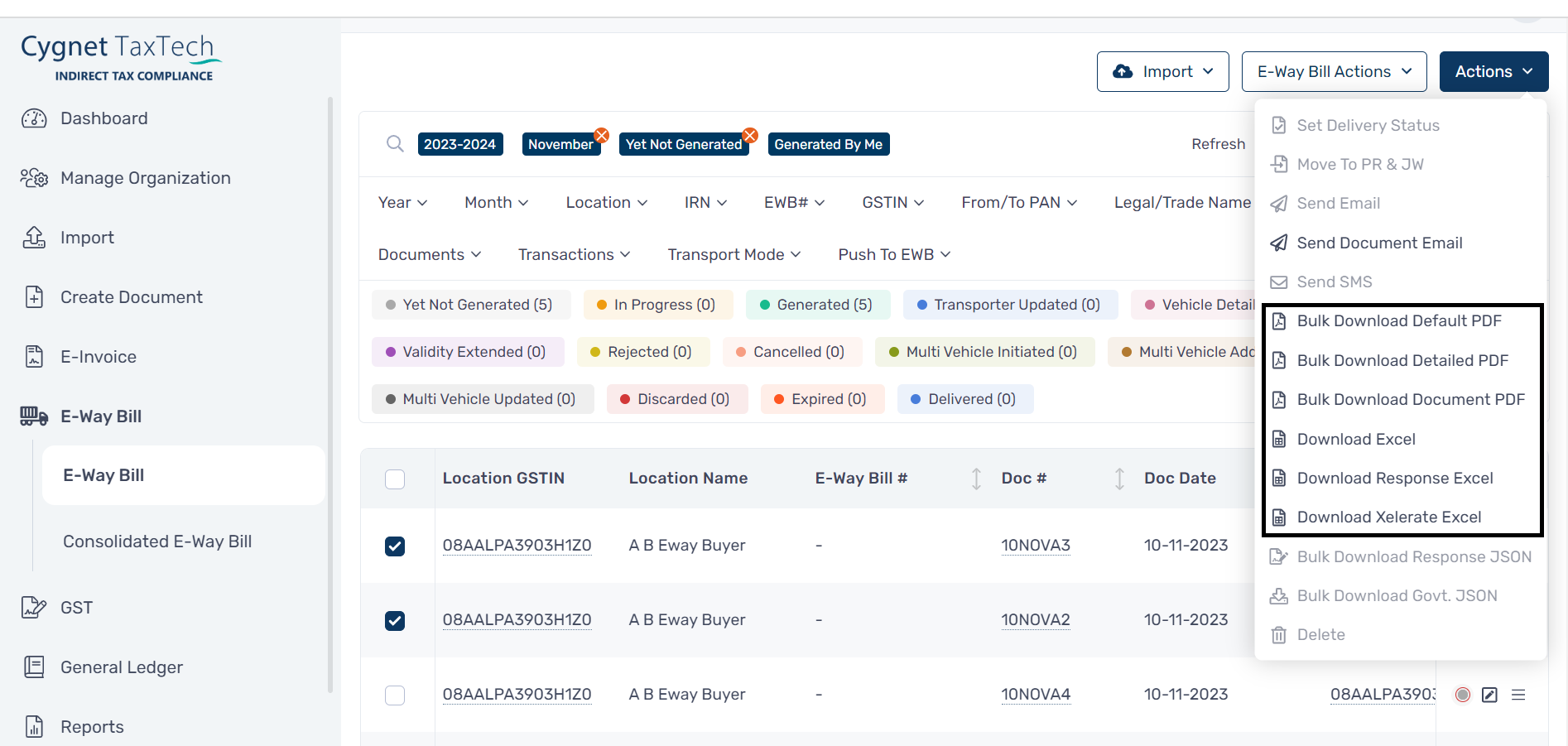The image size is (1568, 746).
Task: Click the 10NOVA3 document number link
Action: 1036,546
